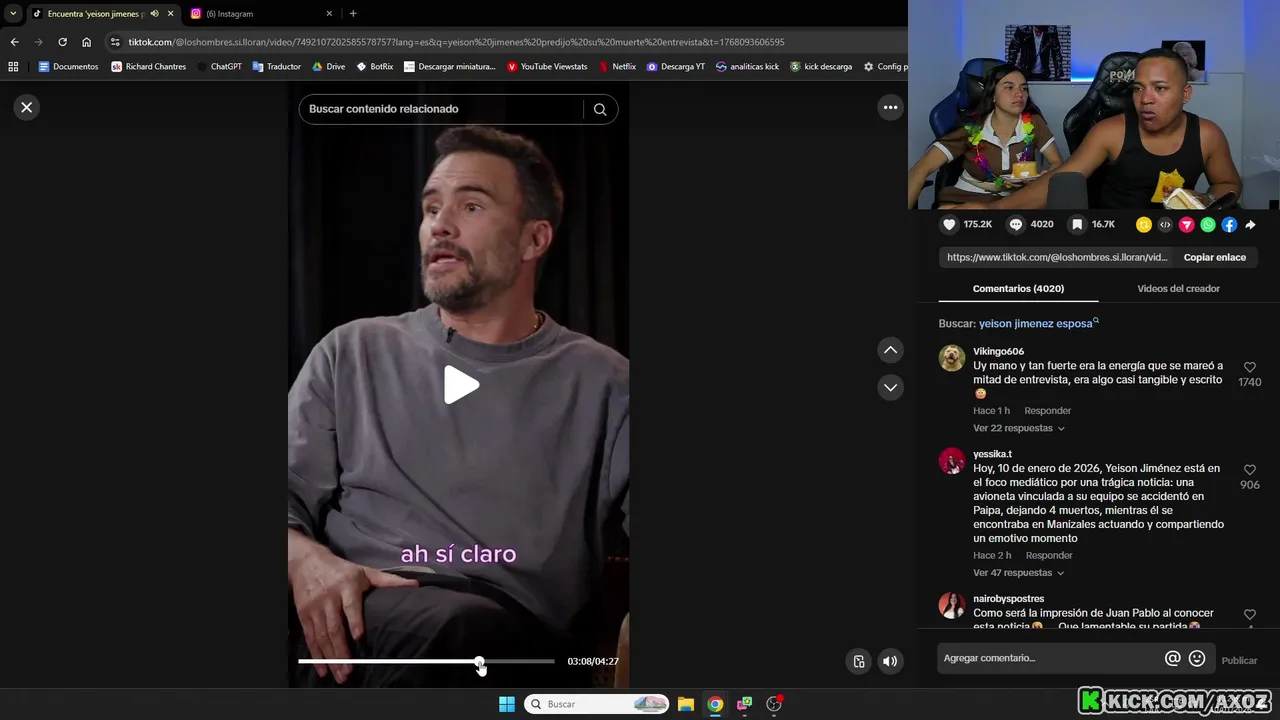Mute the video with speaker icon
The height and width of the screenshot is (720, 1280).
point(890,661)
